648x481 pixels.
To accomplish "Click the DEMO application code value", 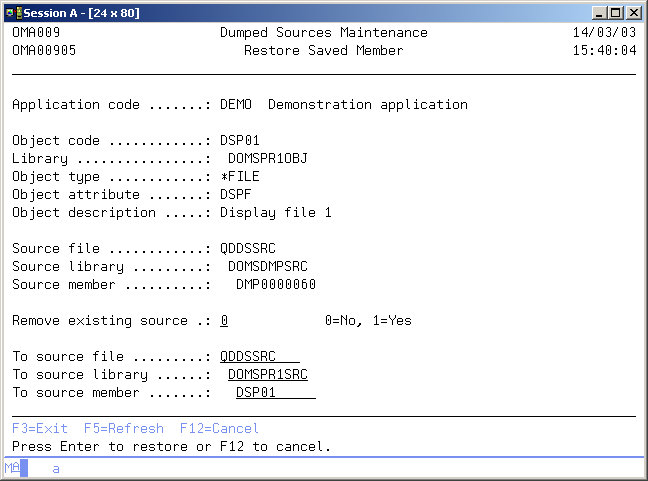I will point(236,105).
